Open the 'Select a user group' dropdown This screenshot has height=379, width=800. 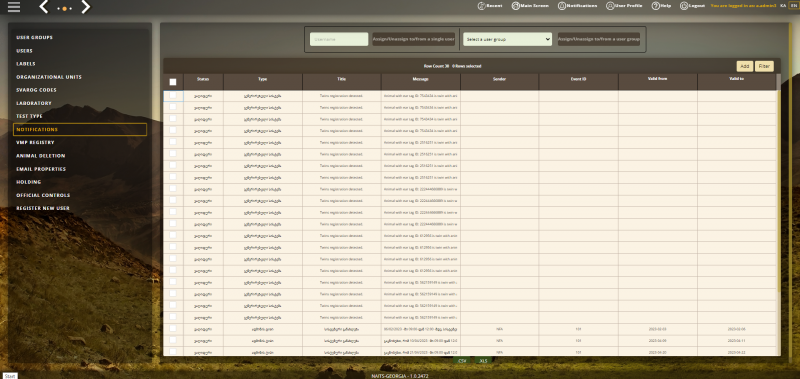[507, 39]
